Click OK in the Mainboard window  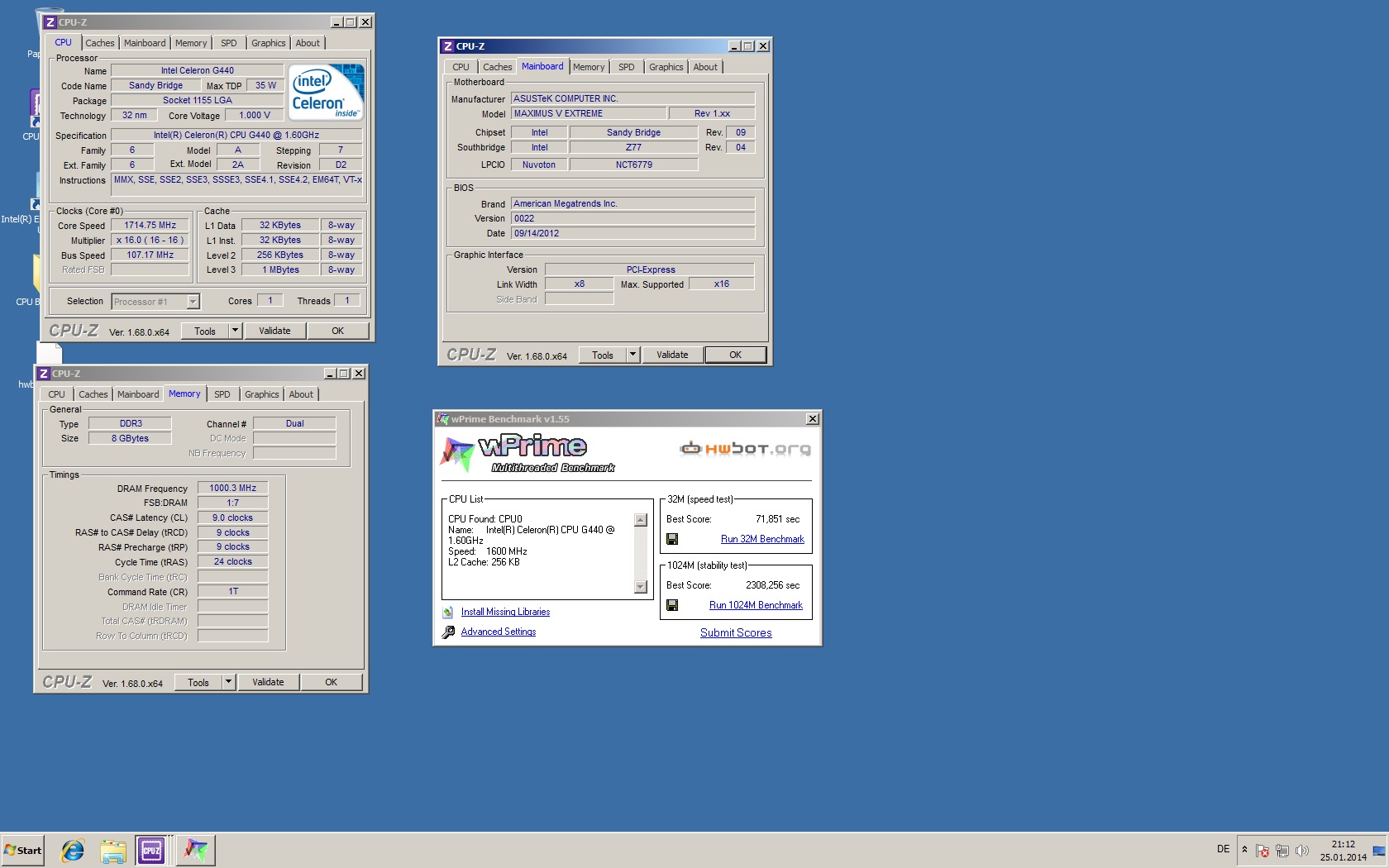point(735,355)
